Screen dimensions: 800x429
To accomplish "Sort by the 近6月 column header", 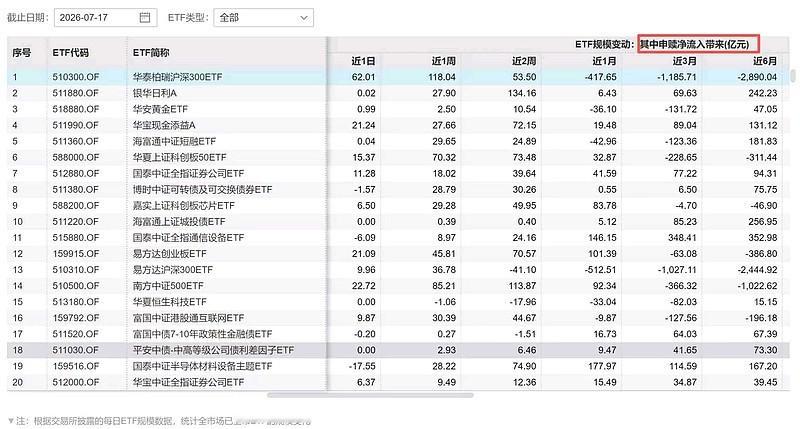I will click(765, 61).
